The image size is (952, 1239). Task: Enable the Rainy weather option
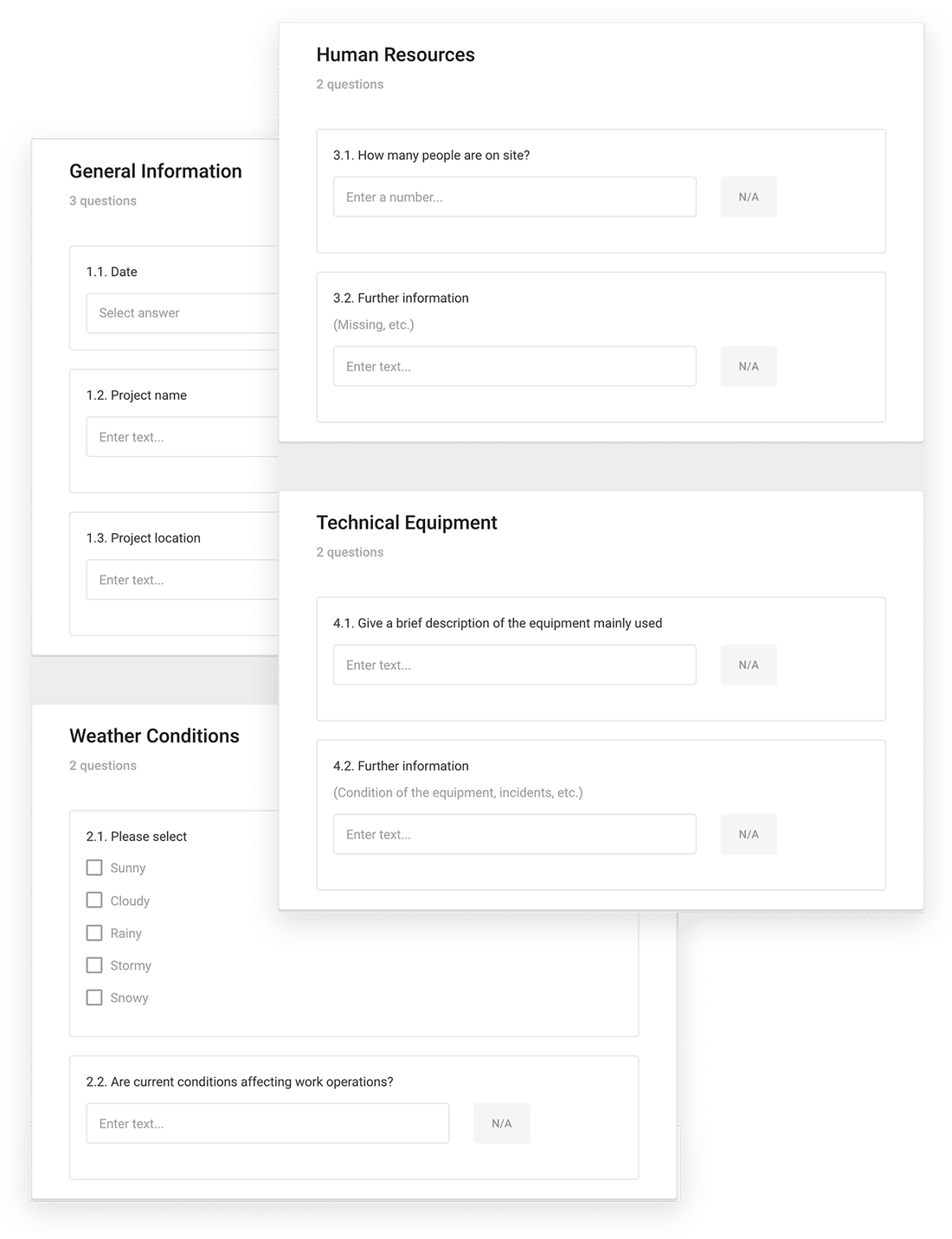(x=94, y=933)
